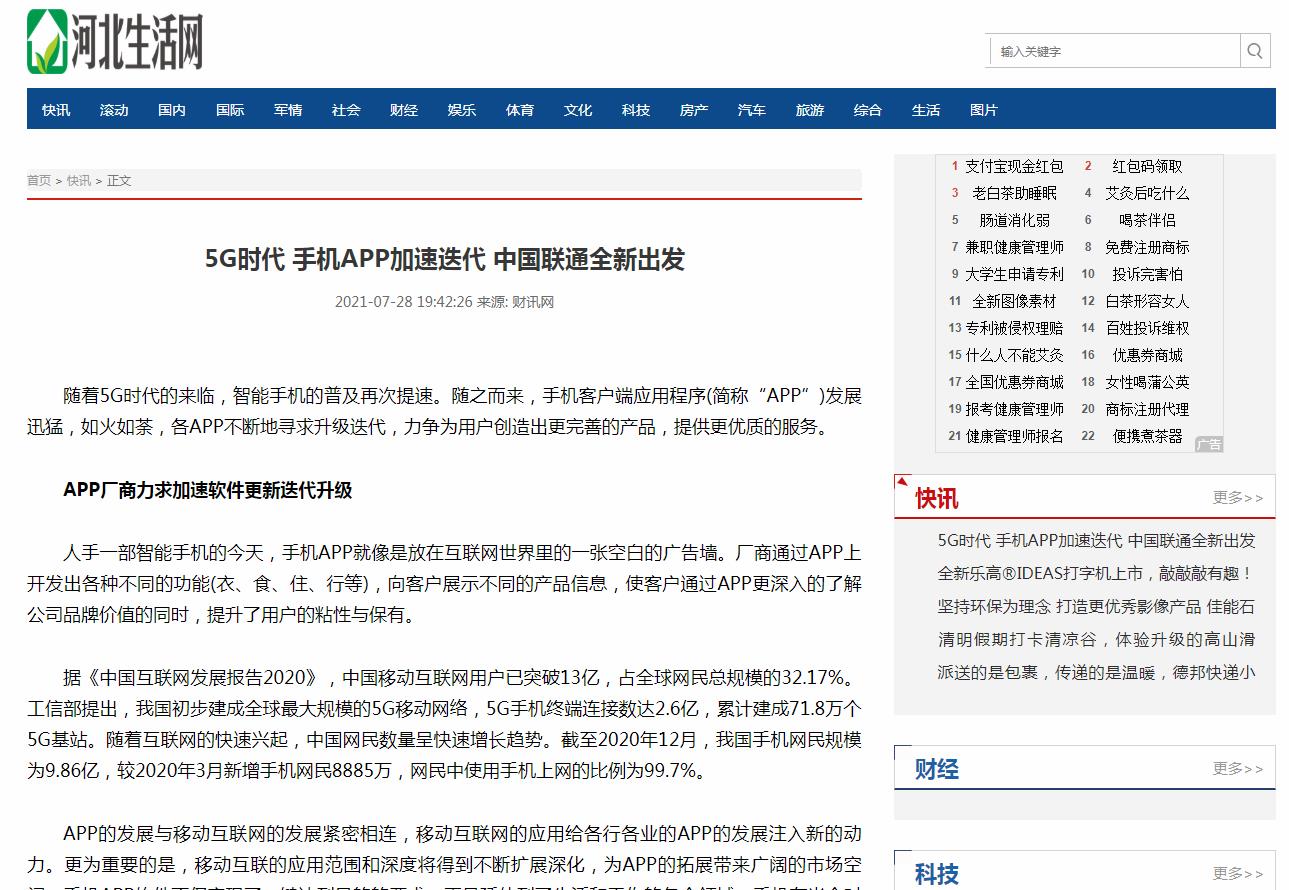This screenshot has width=1289, height=890.
Task: Click subheading APP厂商力求加速软件更新迭代升级
Action: pyautogui.click(x=208, y=490)
